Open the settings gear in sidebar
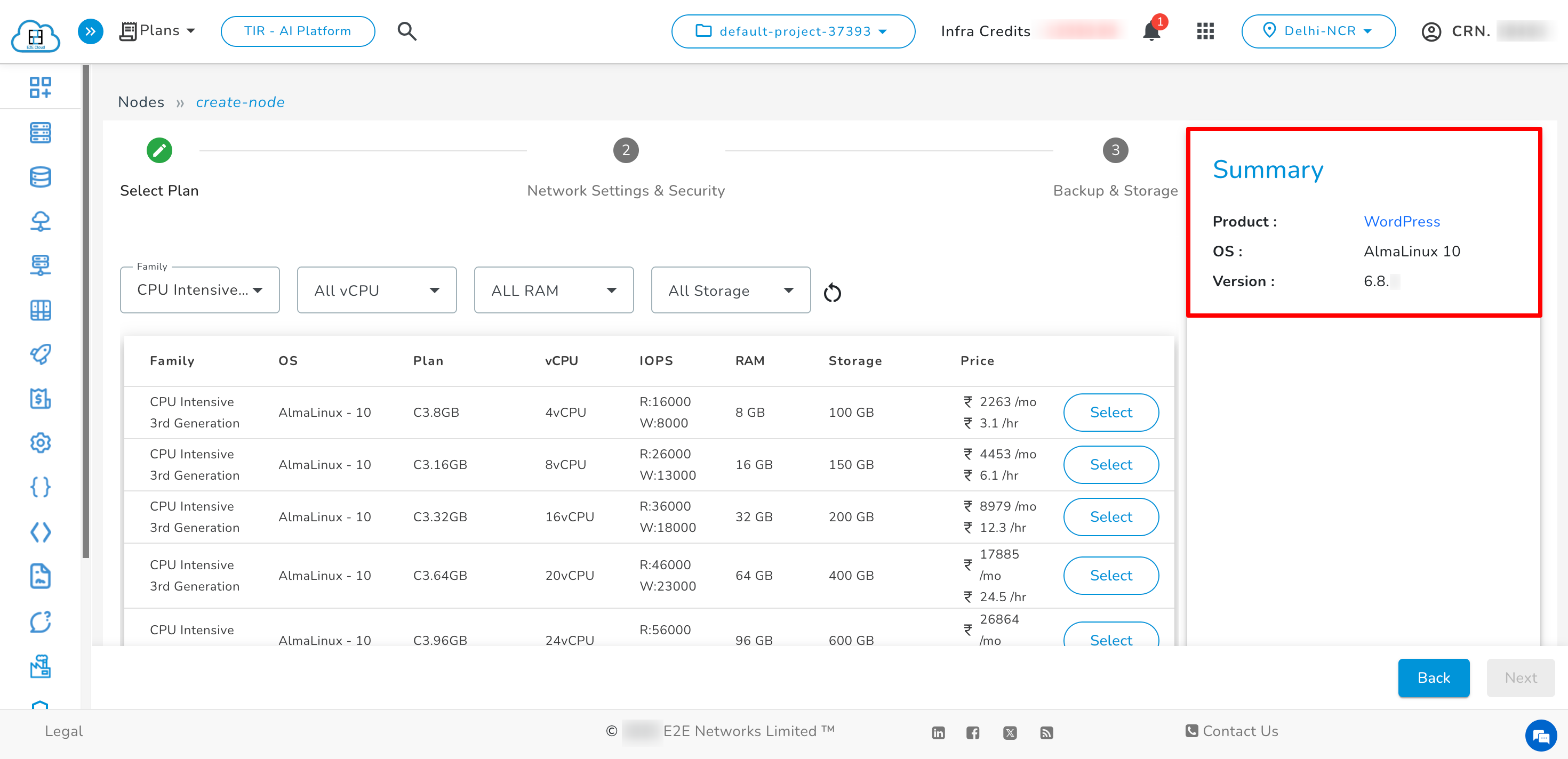 coord(40,443)
